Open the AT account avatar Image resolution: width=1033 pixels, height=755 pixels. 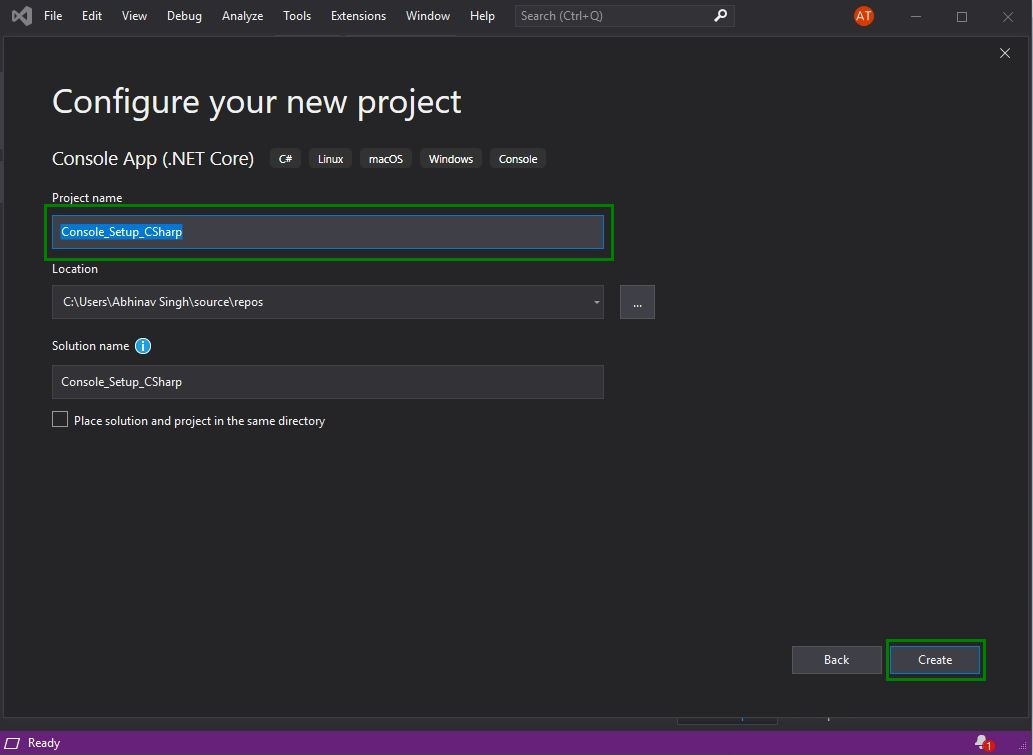[x=864, y=16]
